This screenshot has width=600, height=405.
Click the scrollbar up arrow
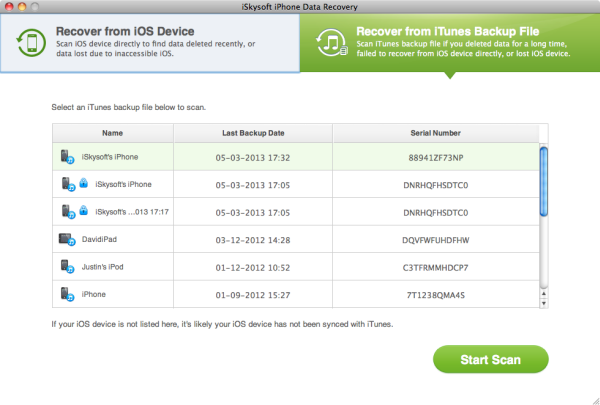point(544,294)
